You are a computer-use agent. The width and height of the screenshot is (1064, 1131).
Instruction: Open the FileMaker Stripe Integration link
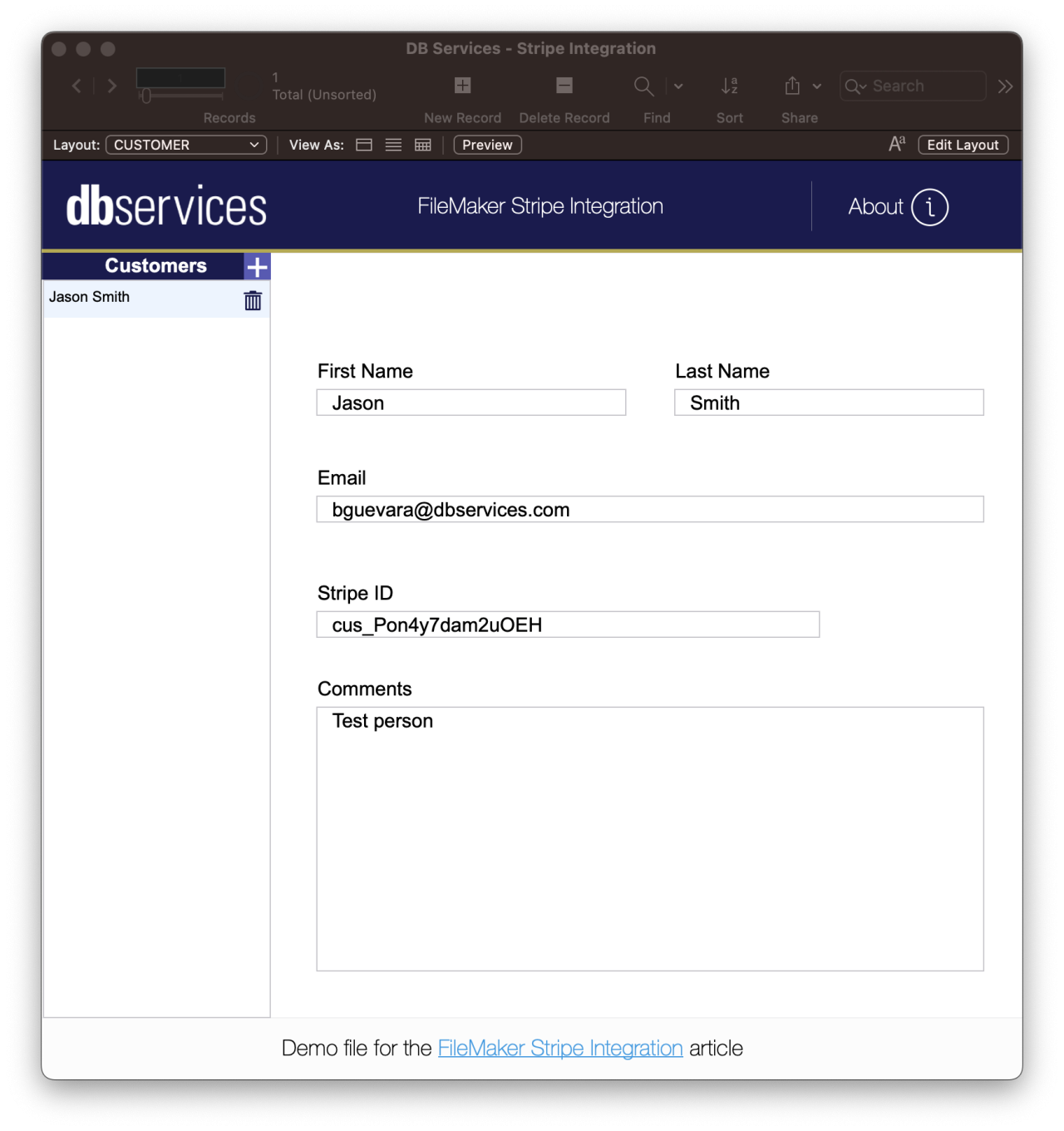pyautogui.click(x=560, y=1048)
